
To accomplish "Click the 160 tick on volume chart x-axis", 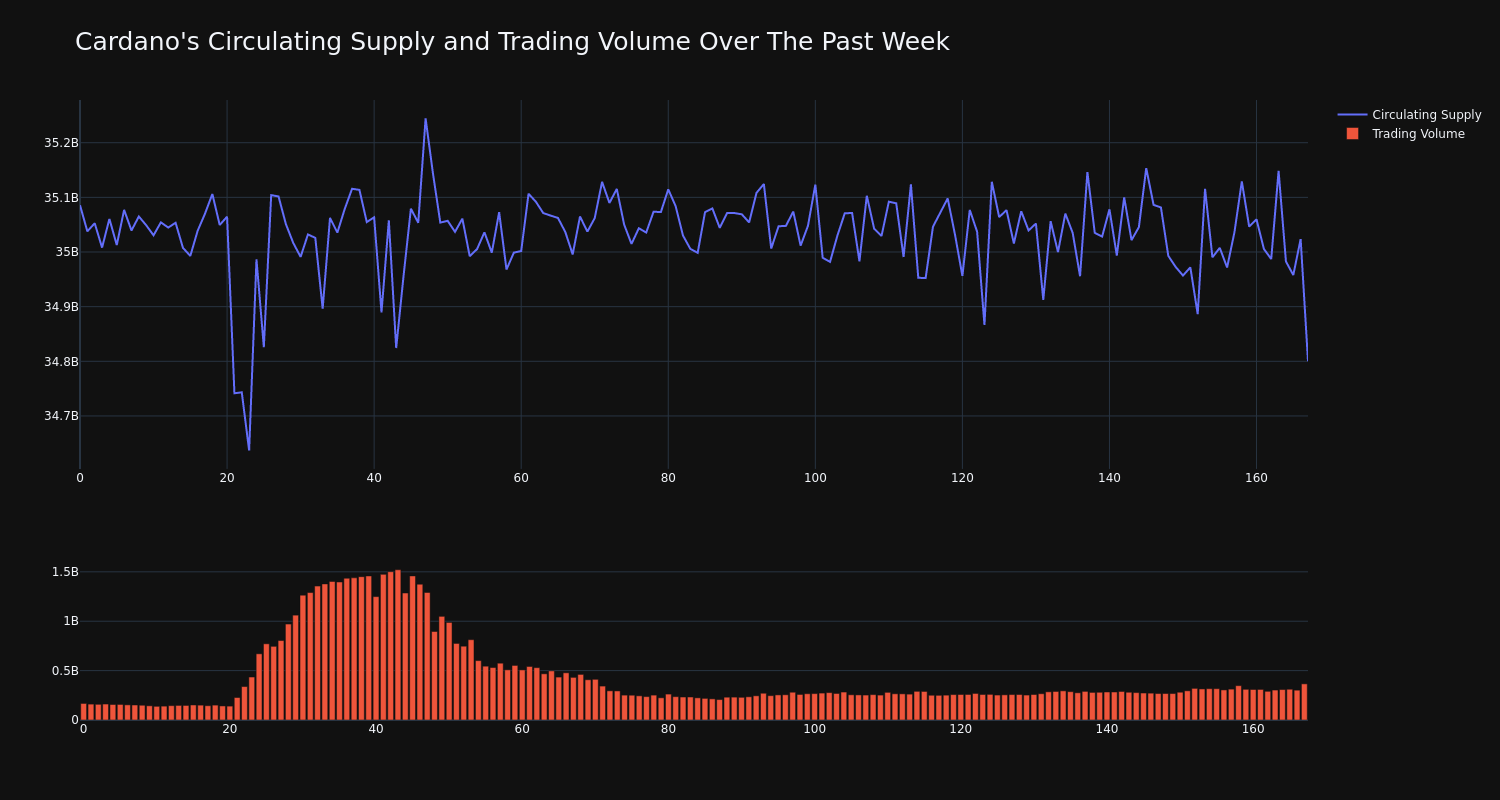I will (1253, 729).
